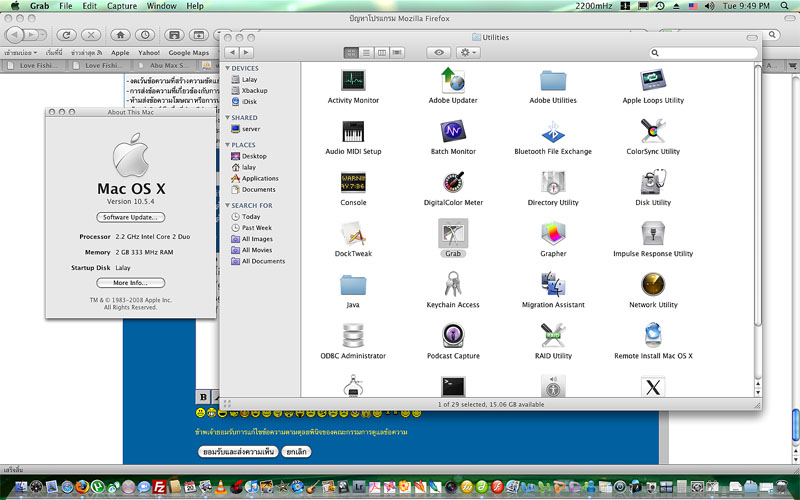
Task: Collapse the DEVICES sidebar section
Action: point(228,68)
